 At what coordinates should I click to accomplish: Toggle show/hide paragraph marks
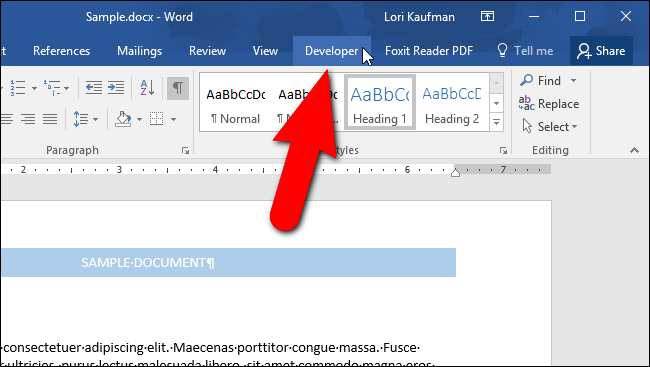pos(178,88)
